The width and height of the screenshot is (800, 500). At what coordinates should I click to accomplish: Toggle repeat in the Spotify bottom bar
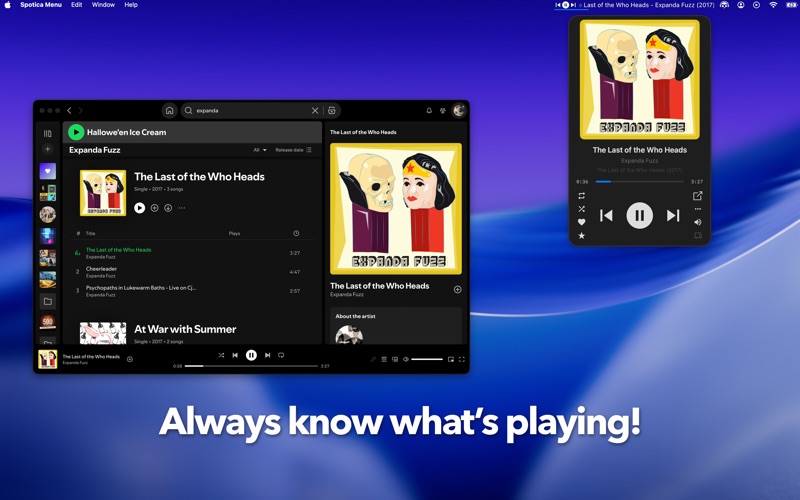click(x=281, y=355)
